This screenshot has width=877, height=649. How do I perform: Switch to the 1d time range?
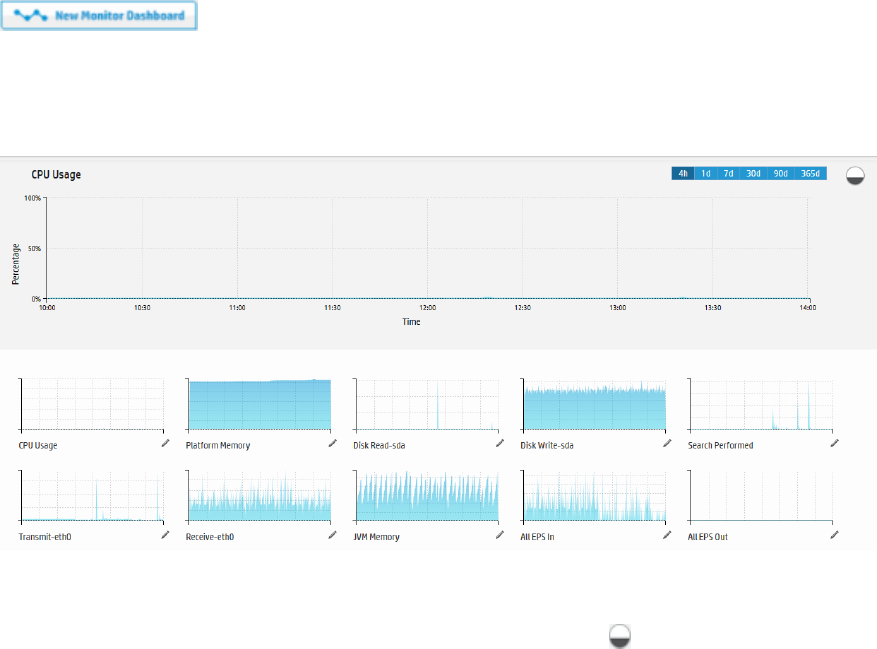[x=706, y=173]
